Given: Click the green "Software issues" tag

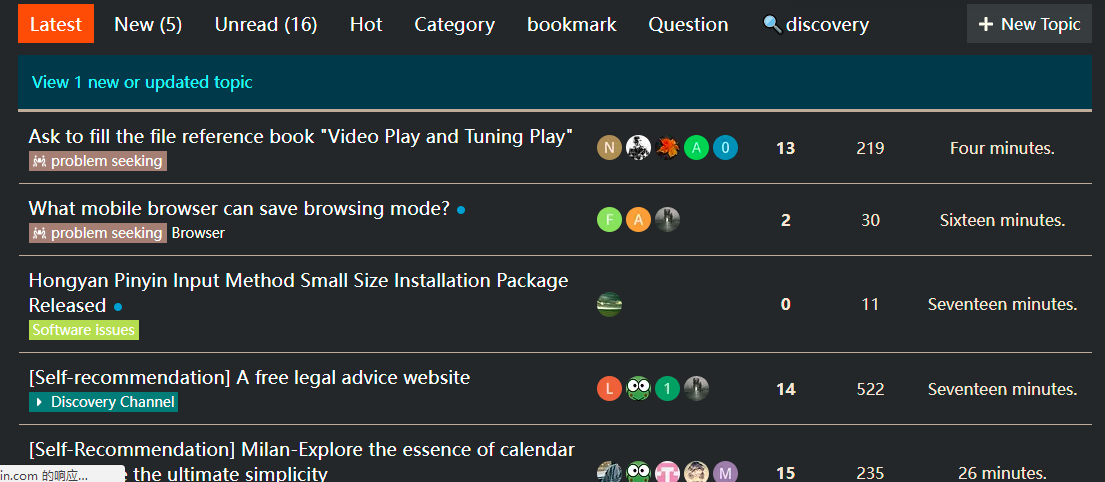Looking at the screenshot, I should pyautogui.click(x=84, y=330).
